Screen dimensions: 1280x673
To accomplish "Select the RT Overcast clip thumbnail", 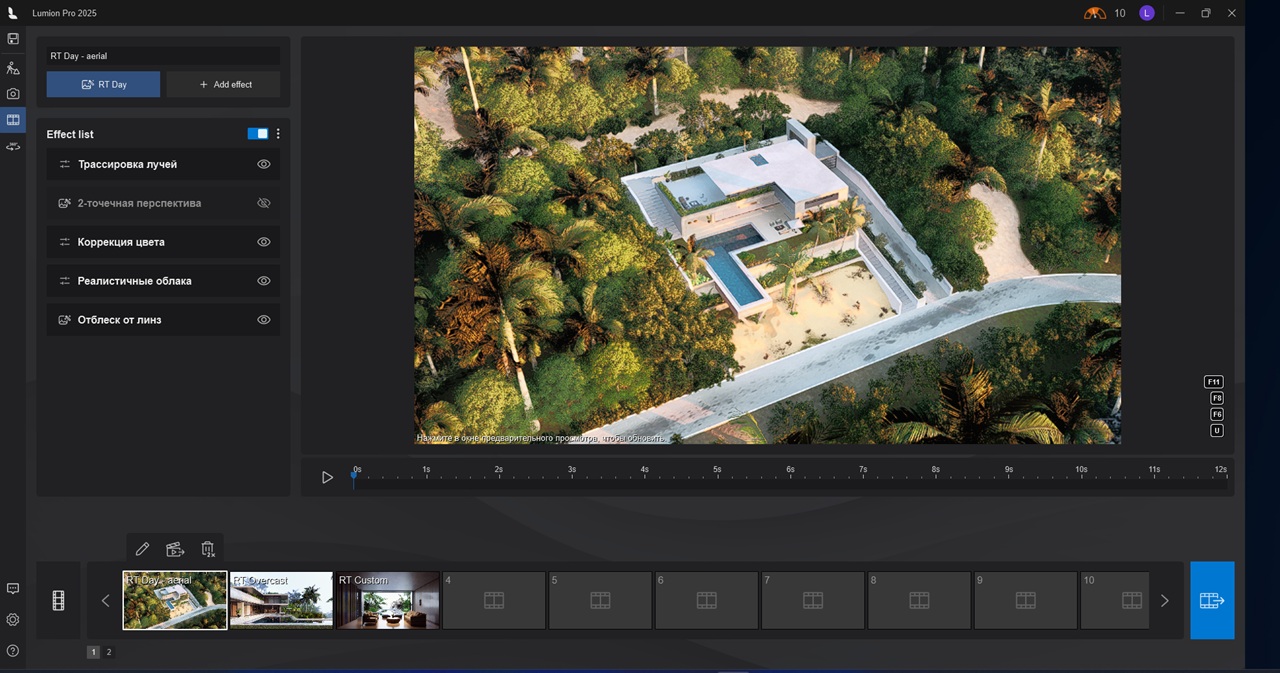I will (281, 600).
